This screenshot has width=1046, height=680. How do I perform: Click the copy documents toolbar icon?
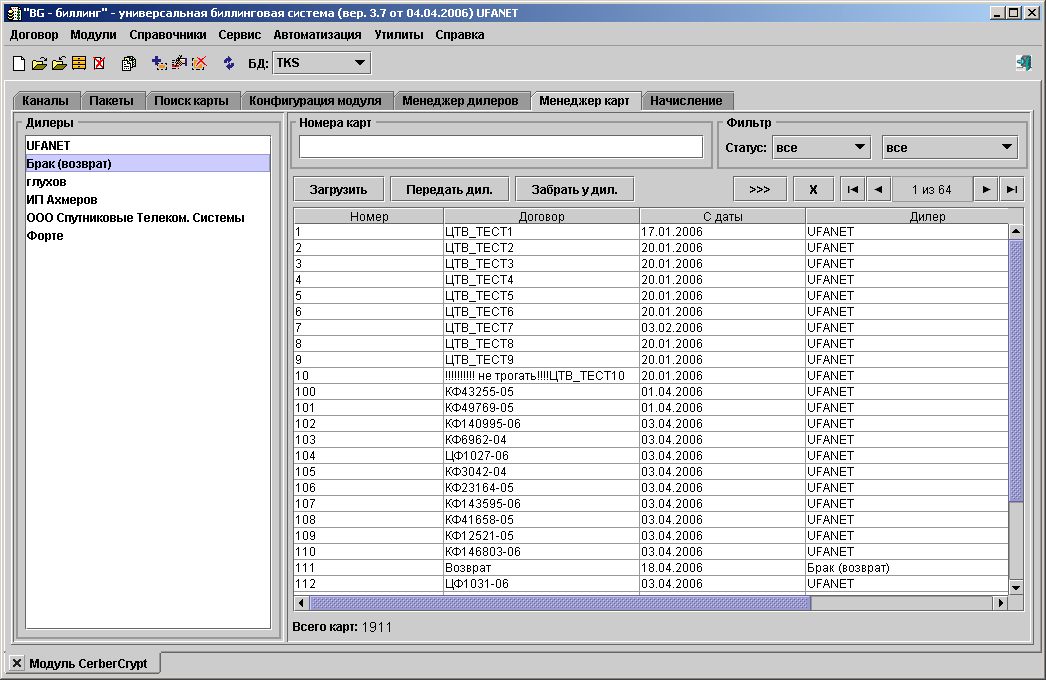129,63
